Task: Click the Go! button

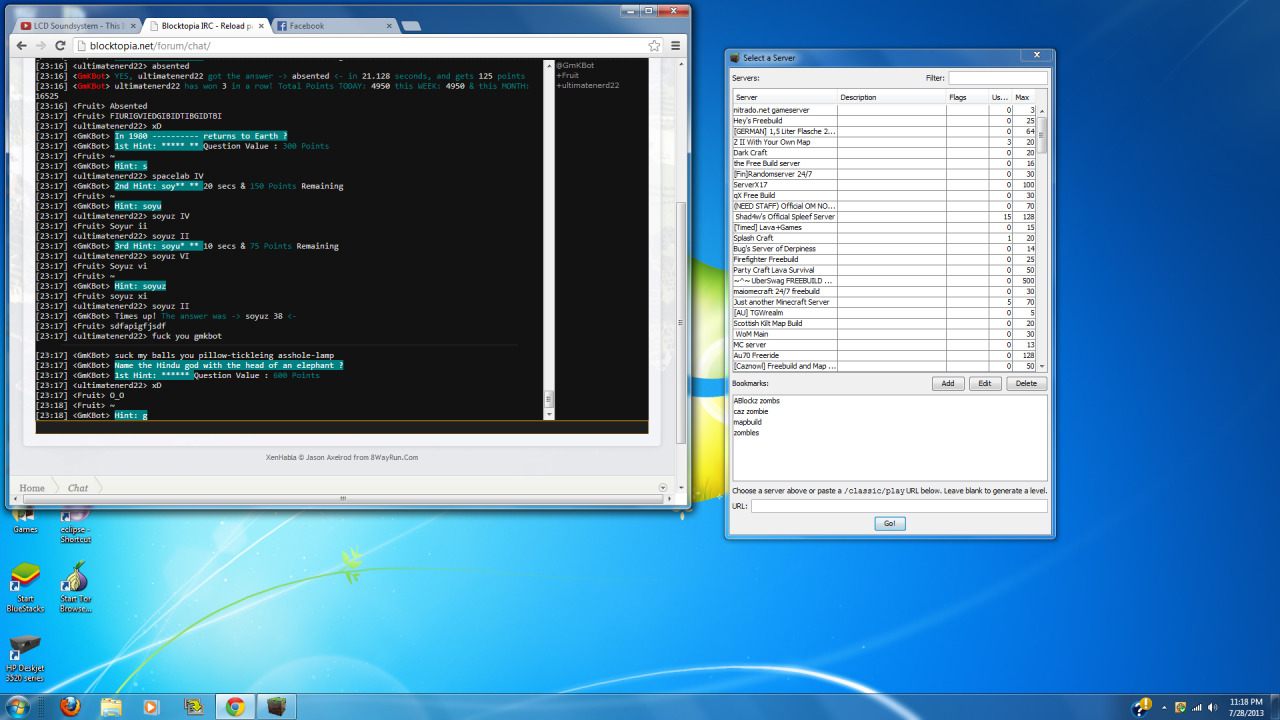Action: (x=889, y=524)
